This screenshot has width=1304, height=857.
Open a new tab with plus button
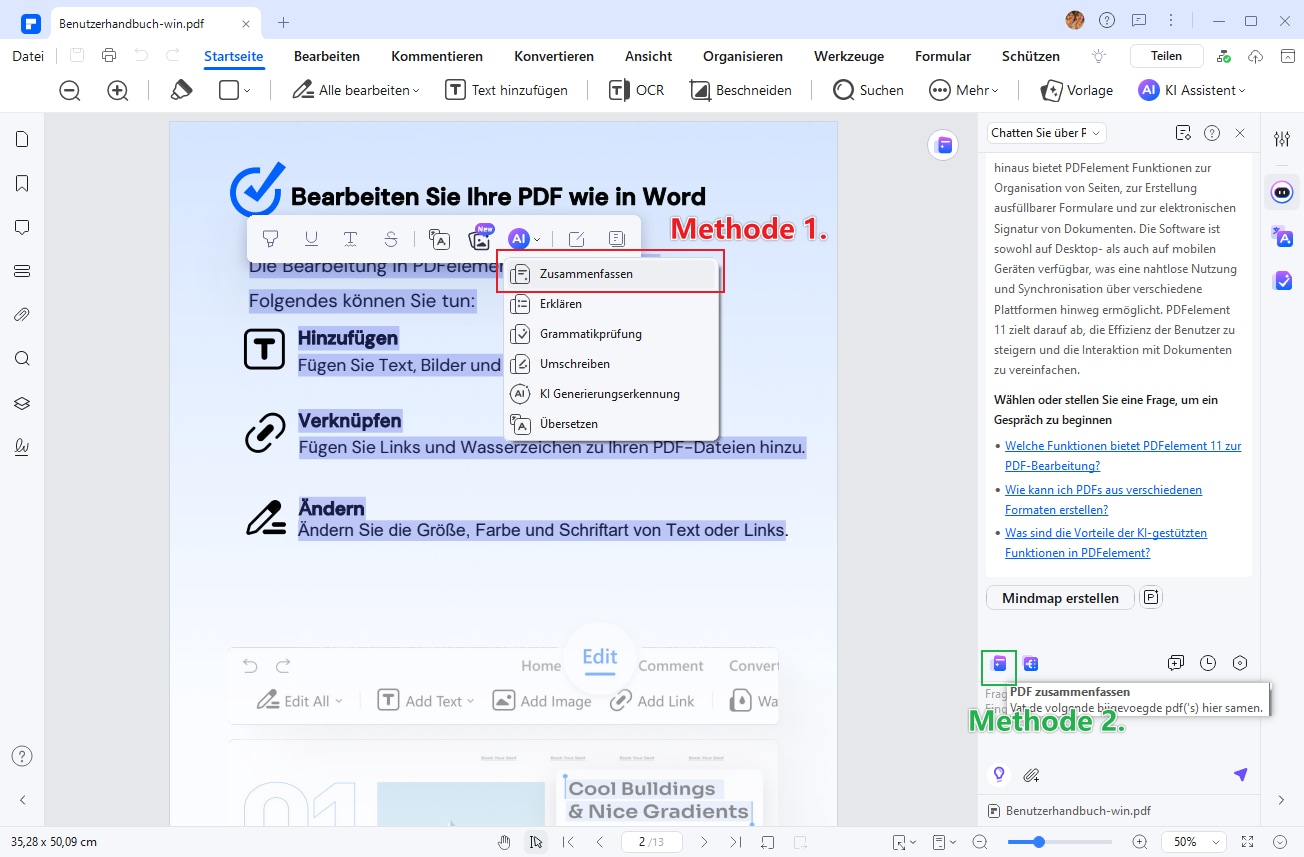tap(284, 21)
